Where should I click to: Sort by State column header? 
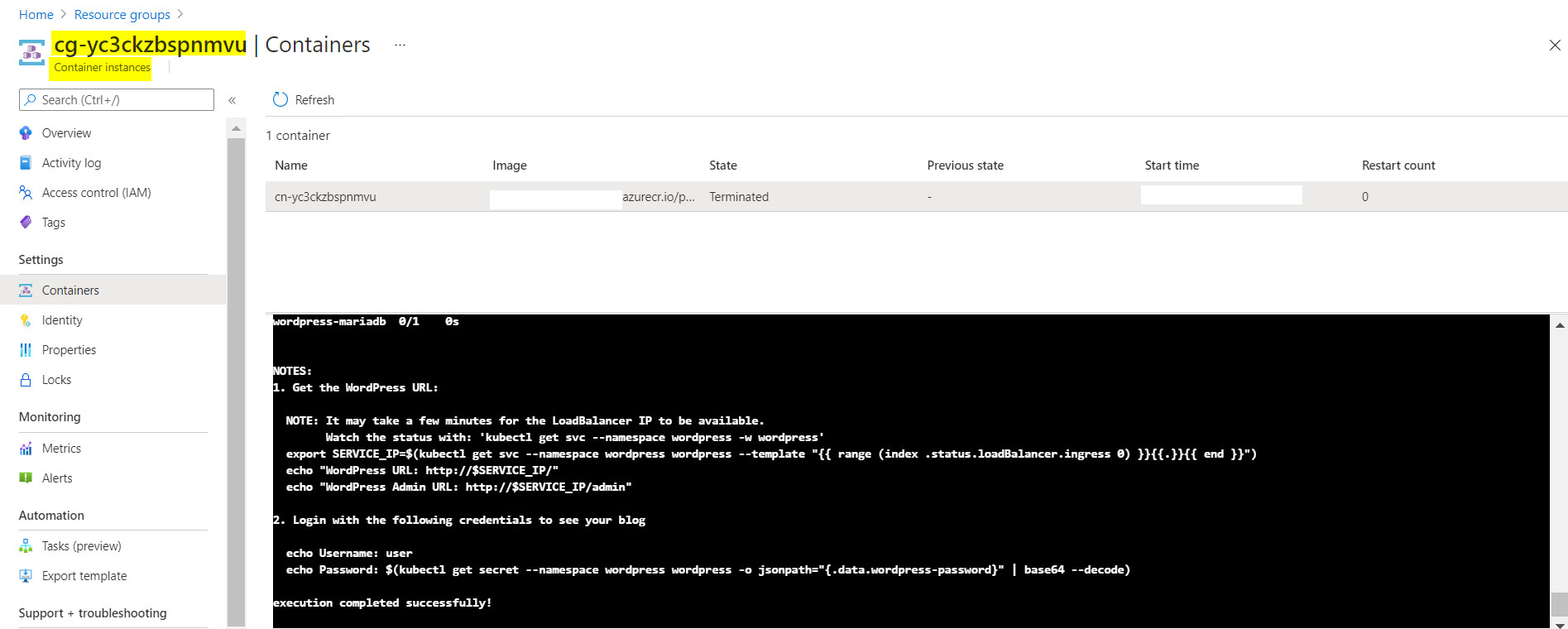coord(723,166)
